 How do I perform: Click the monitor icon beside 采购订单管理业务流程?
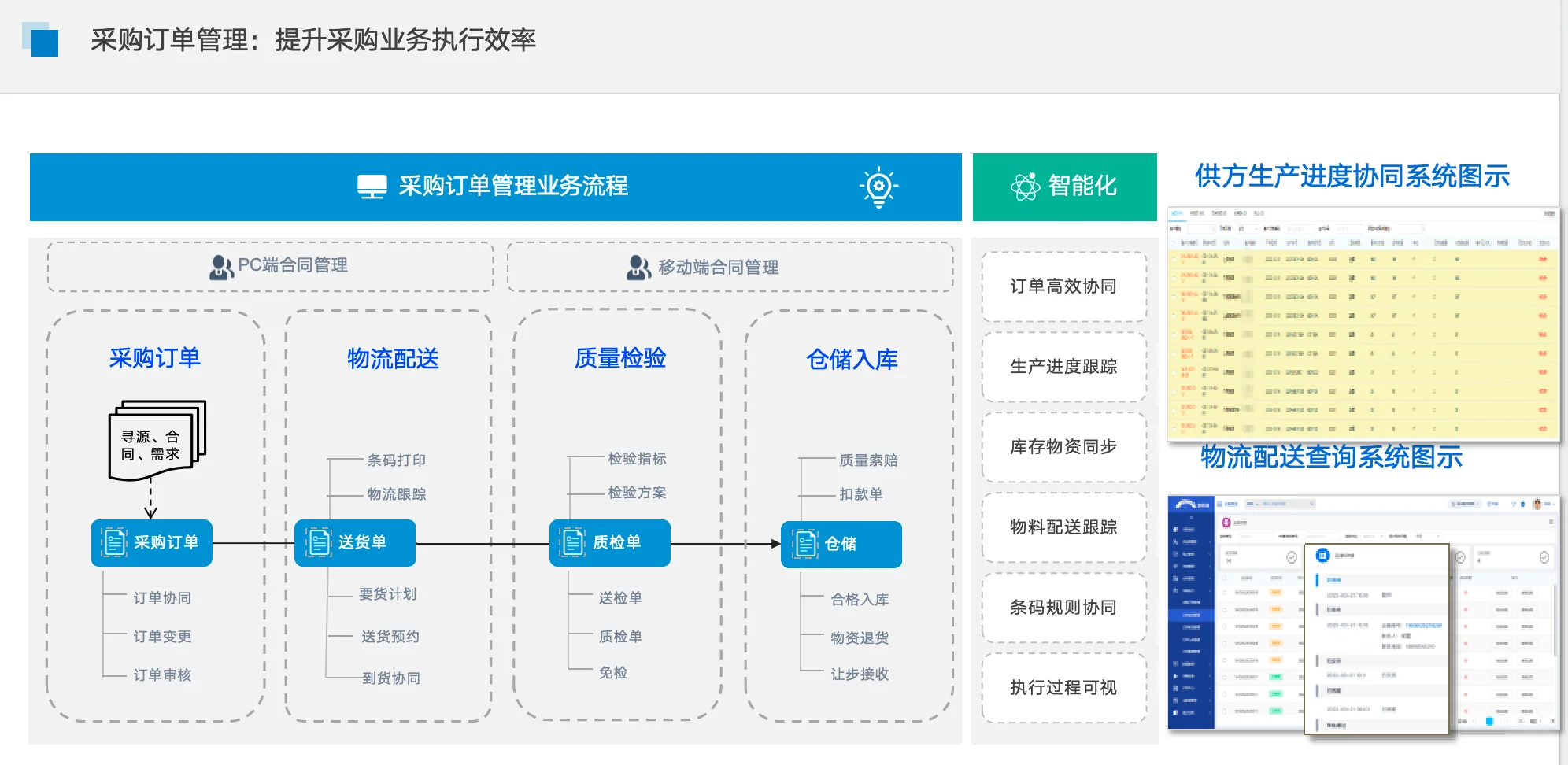[371, 187]
